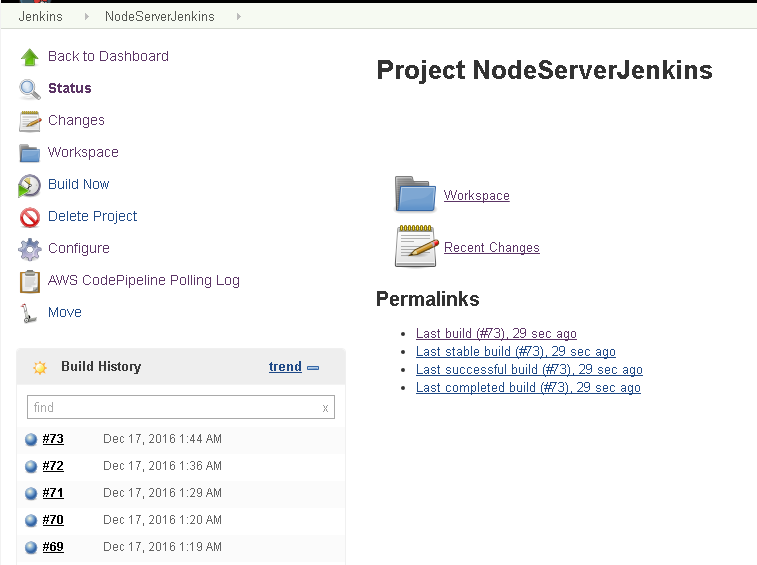Open Last build (#73) permalink

pos(496,334)
